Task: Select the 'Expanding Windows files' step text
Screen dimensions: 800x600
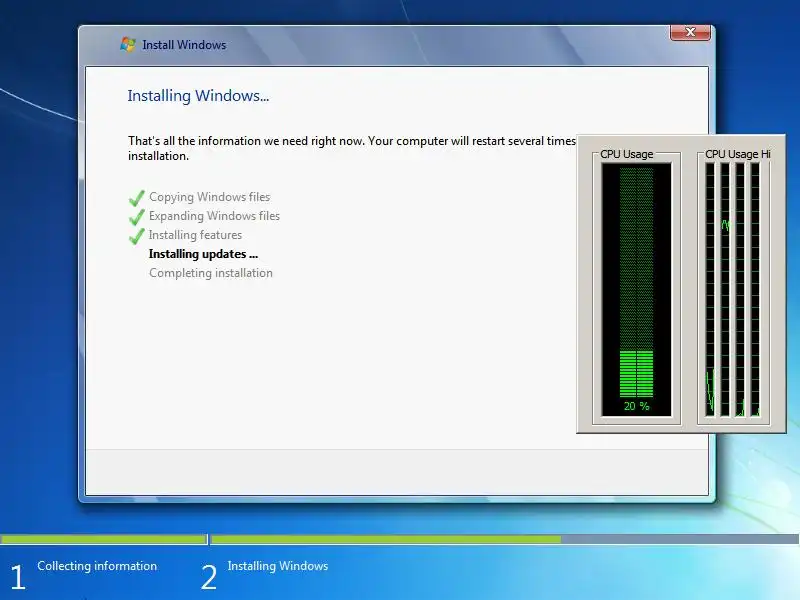Action: [x=214, y=216]
